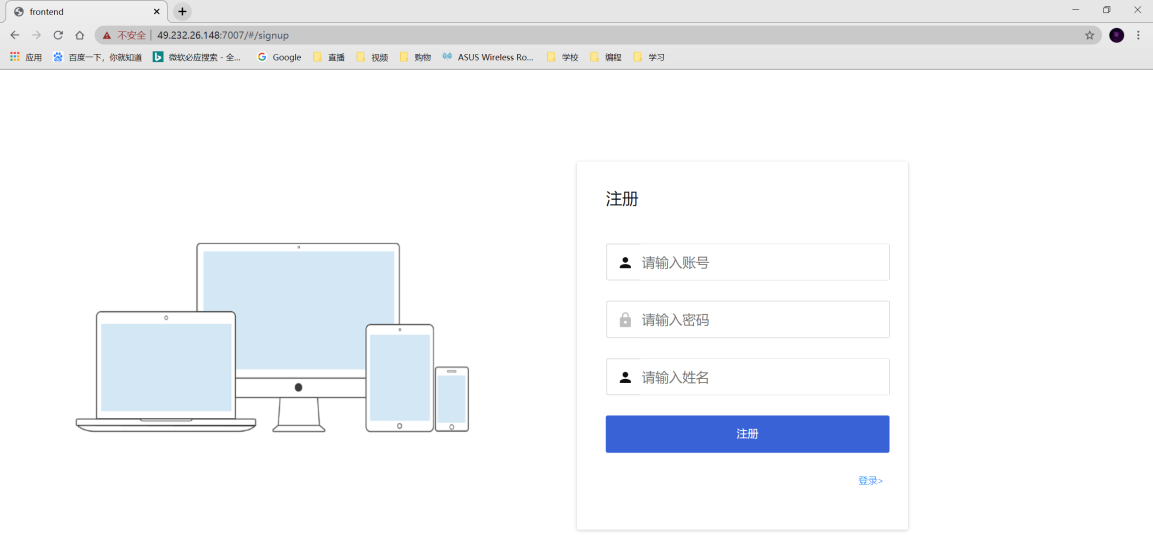Open the 应用 apps shortcut
Image resolution: width=1153 pixels, height=535 pixels.
tap(26, 57)
